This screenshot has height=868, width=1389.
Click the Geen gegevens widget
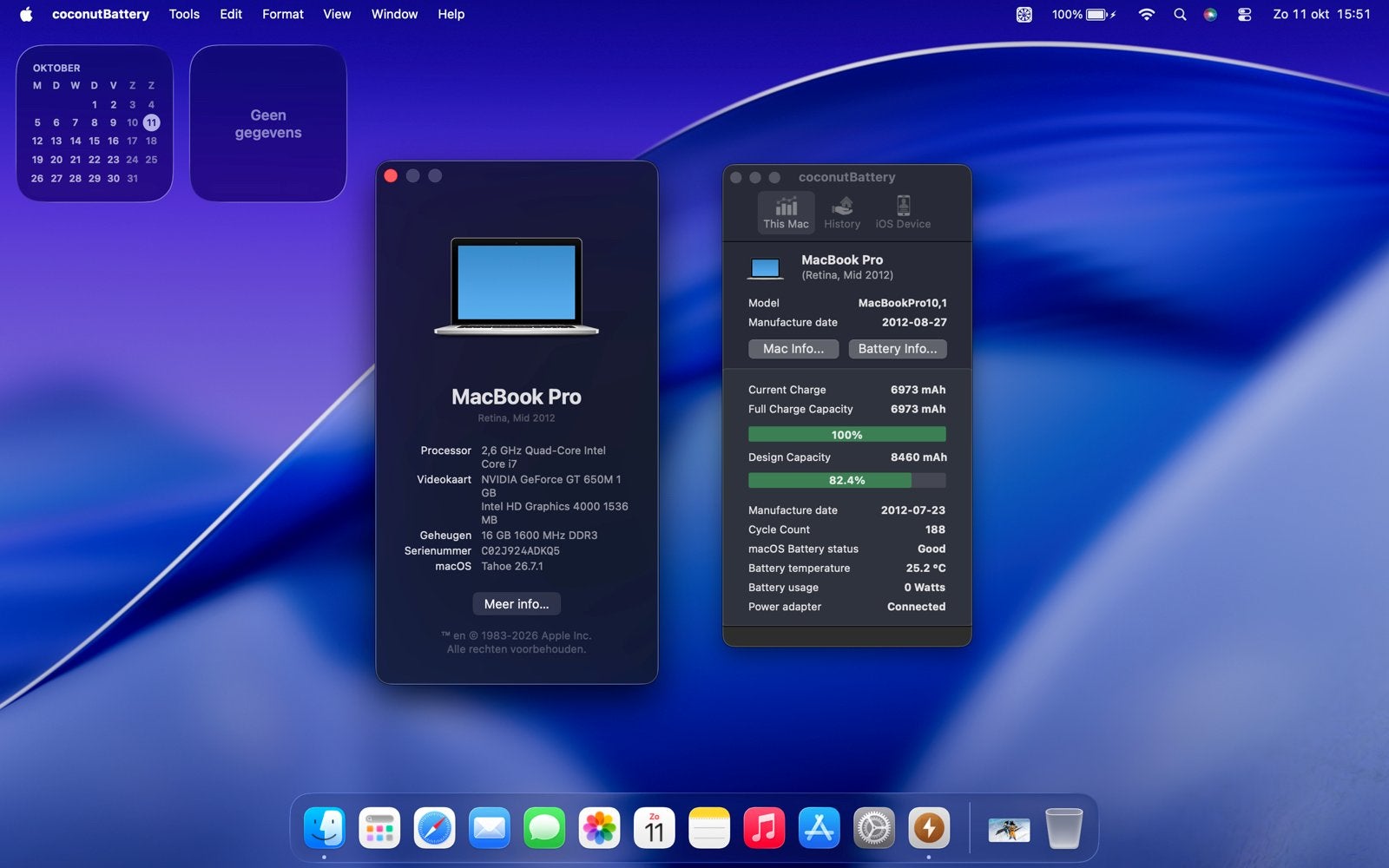tap(268, 123)
